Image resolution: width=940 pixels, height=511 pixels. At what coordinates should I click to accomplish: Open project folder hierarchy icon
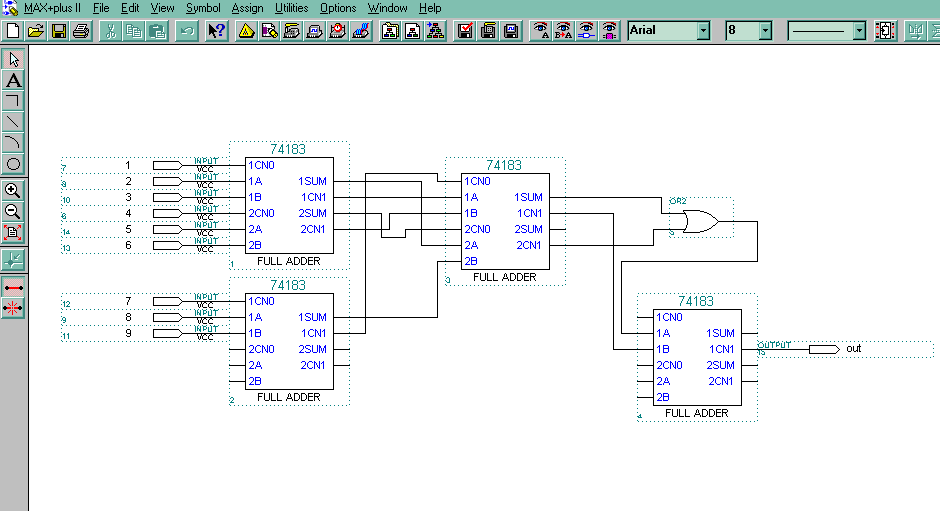[x=390, y=31]
